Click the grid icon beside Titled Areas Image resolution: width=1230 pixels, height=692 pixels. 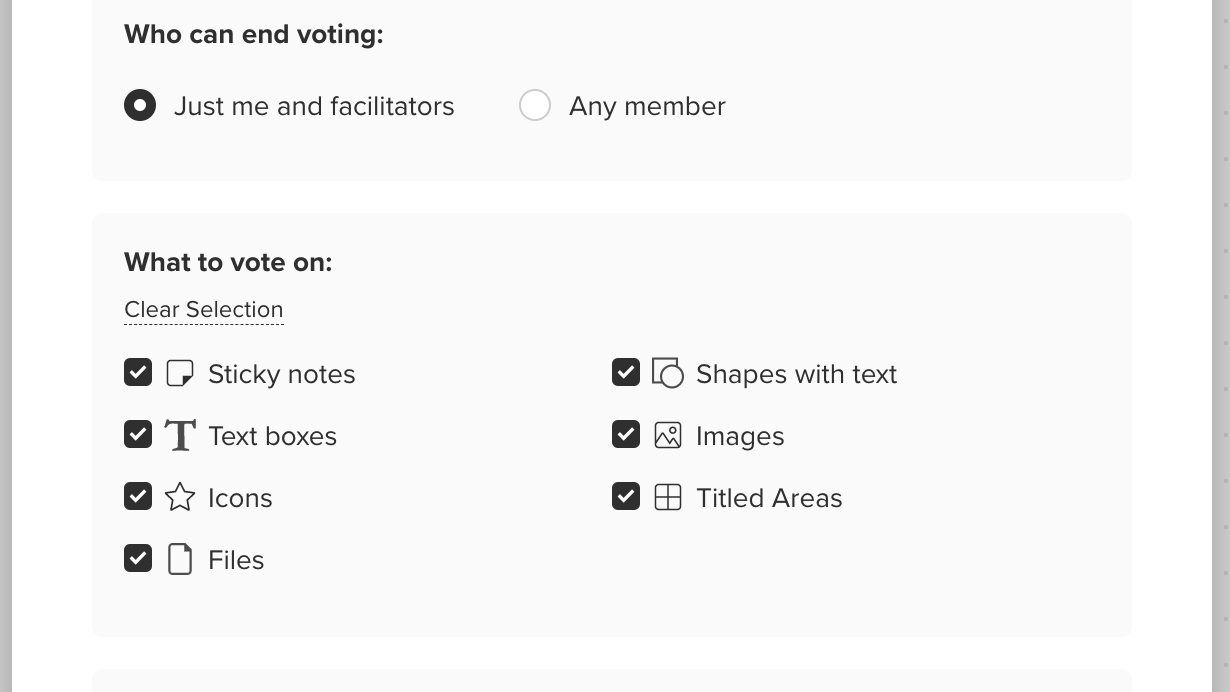point(668,496)
